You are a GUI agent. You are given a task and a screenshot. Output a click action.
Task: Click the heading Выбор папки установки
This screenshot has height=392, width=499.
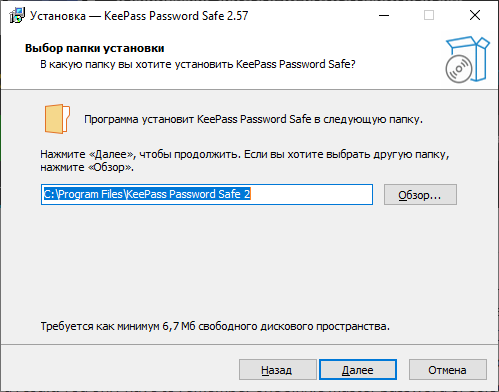[95, 48]
